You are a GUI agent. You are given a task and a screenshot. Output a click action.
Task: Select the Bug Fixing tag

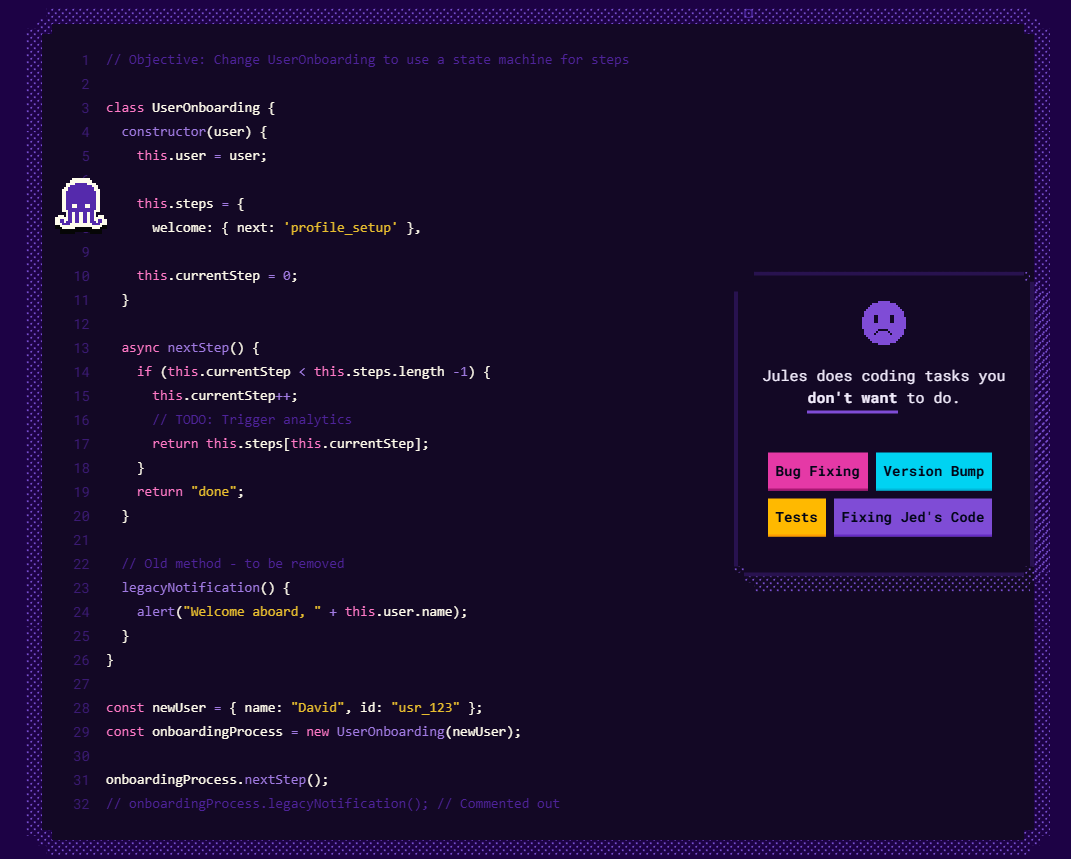click(818, 471)
